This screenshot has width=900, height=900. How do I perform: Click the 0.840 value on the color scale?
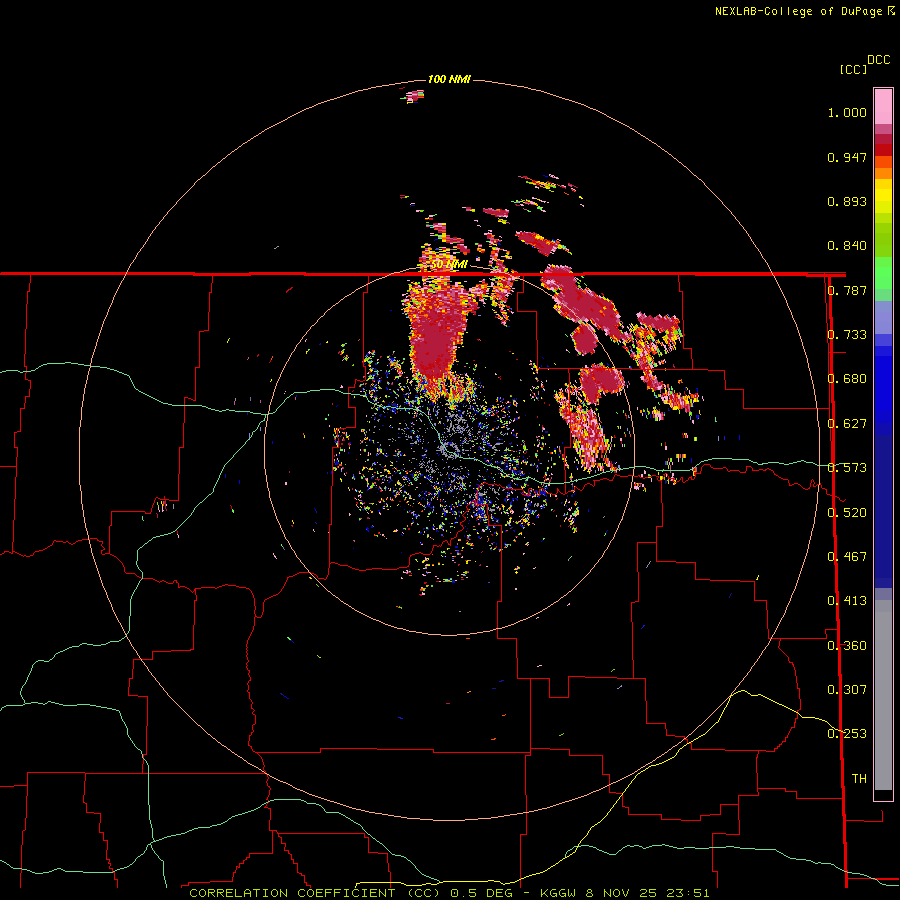tap(847, 246)
